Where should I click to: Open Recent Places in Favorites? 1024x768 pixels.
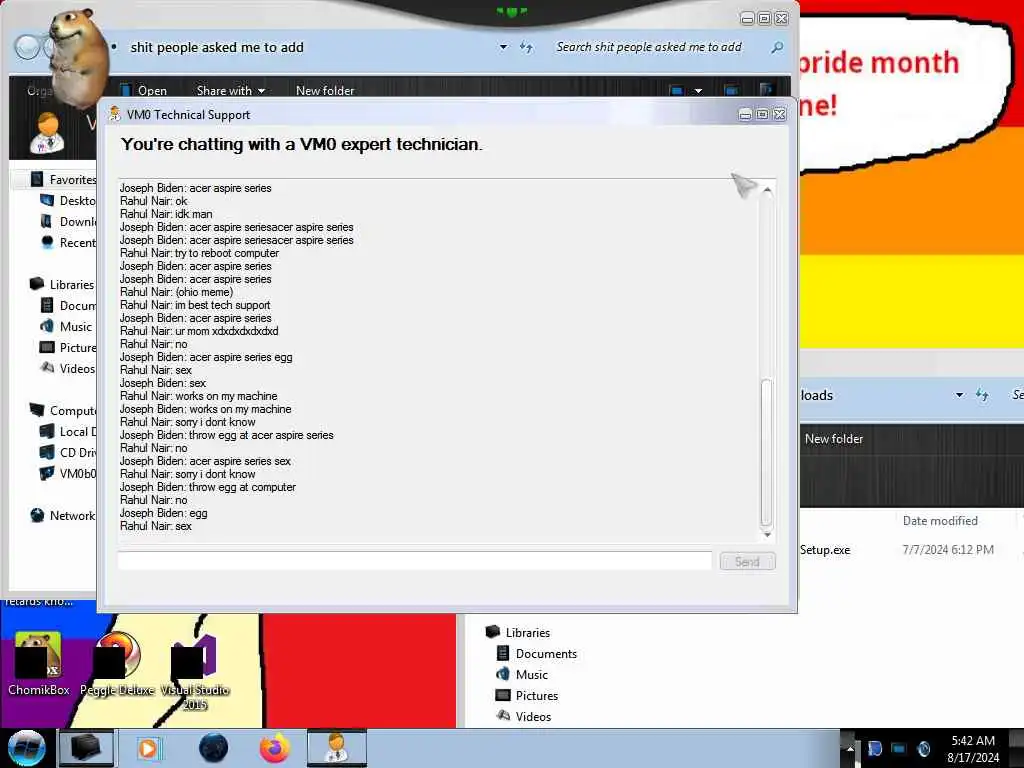68,242
